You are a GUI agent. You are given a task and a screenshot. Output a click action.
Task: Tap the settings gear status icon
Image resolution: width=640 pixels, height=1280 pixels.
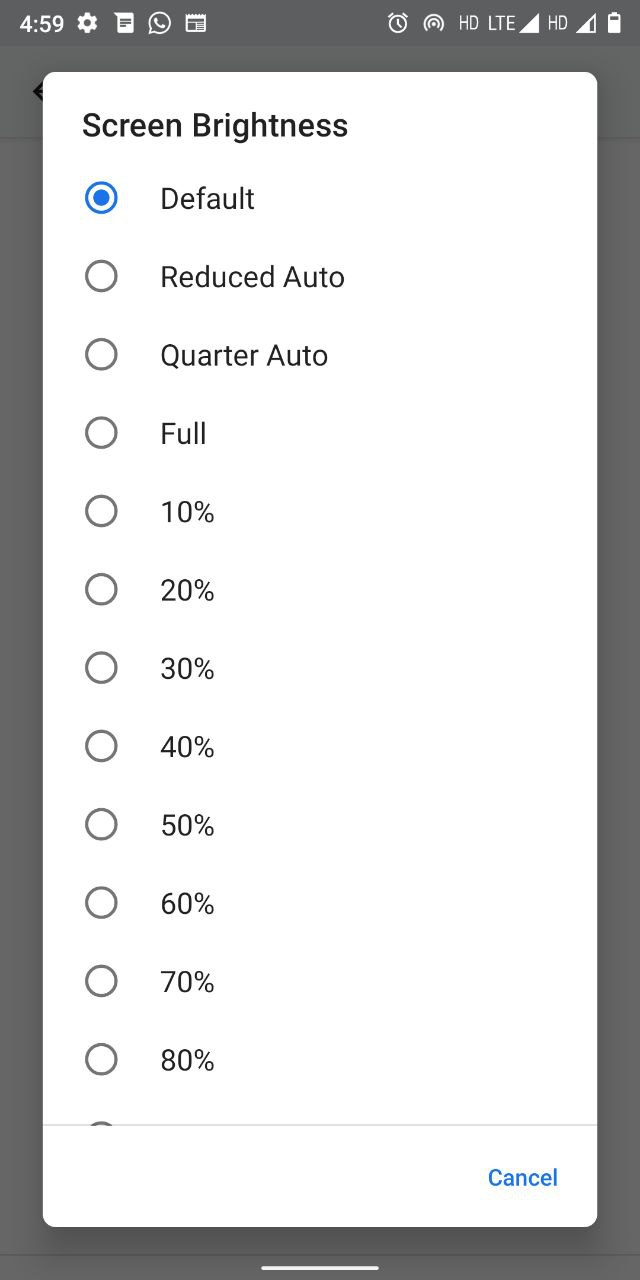pos(88,23)
